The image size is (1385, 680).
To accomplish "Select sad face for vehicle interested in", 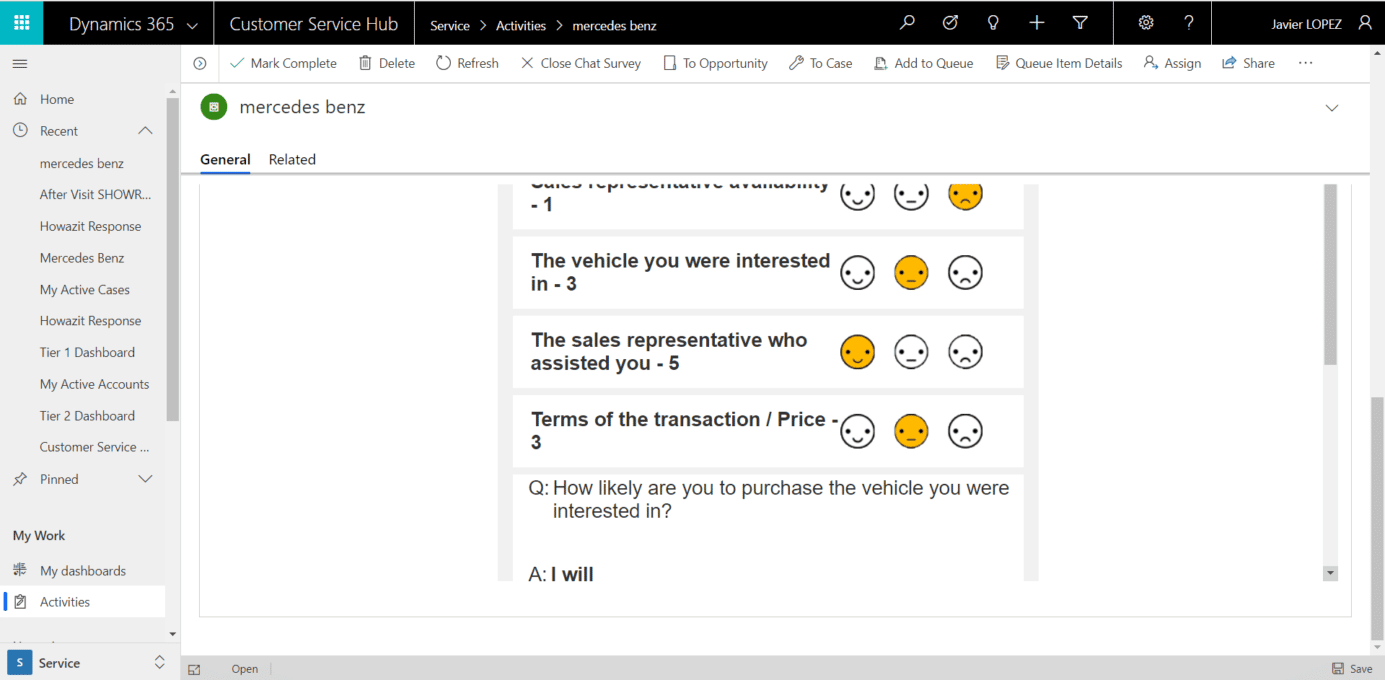I will pos(965,273).
